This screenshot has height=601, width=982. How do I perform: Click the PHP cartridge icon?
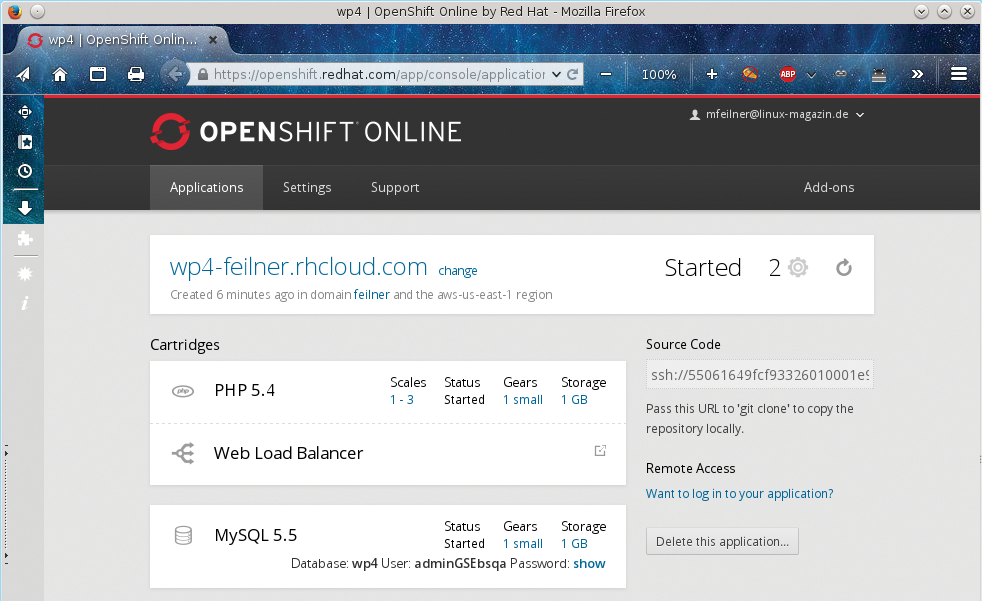coord(183,391)
